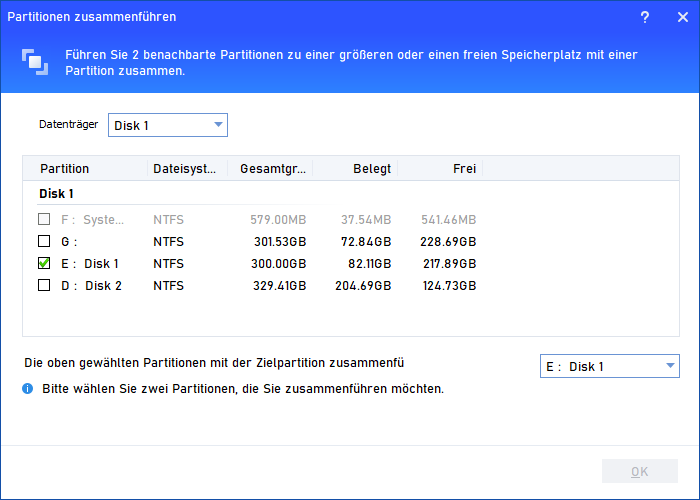This screenshot has width=700, height=500.
Task: Select the Disk 1 group row
Action: [x=57, y=194]
